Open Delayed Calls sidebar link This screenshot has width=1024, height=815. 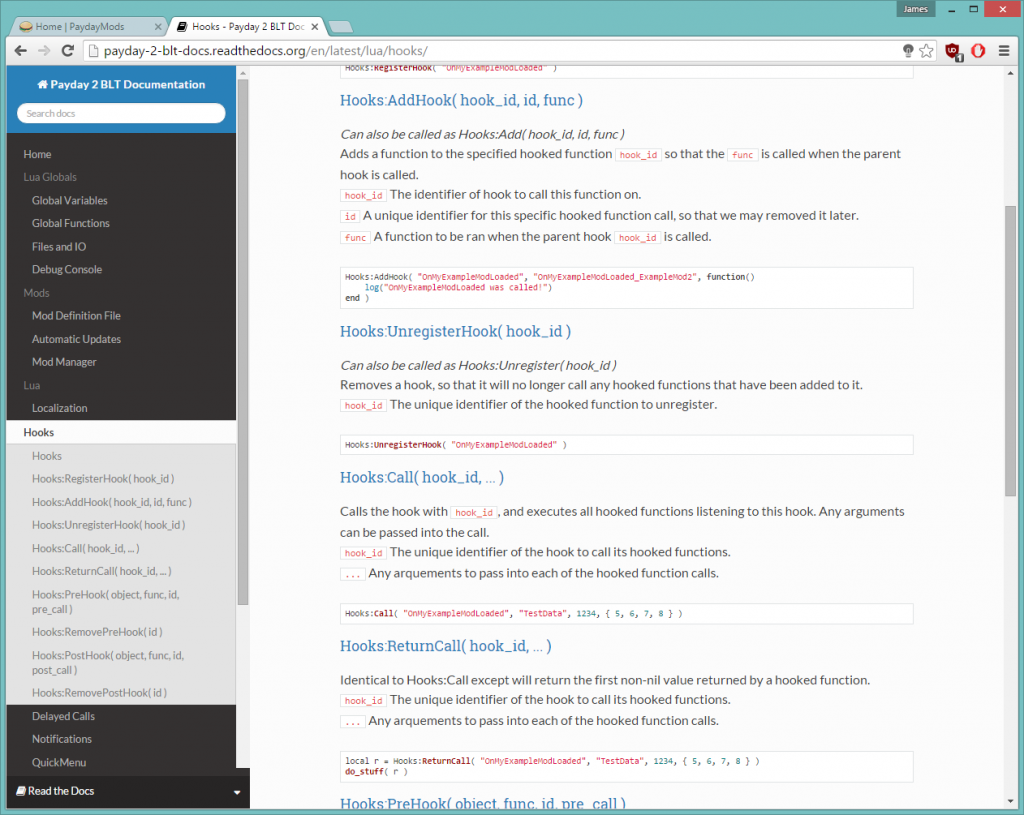click(63, 716)
